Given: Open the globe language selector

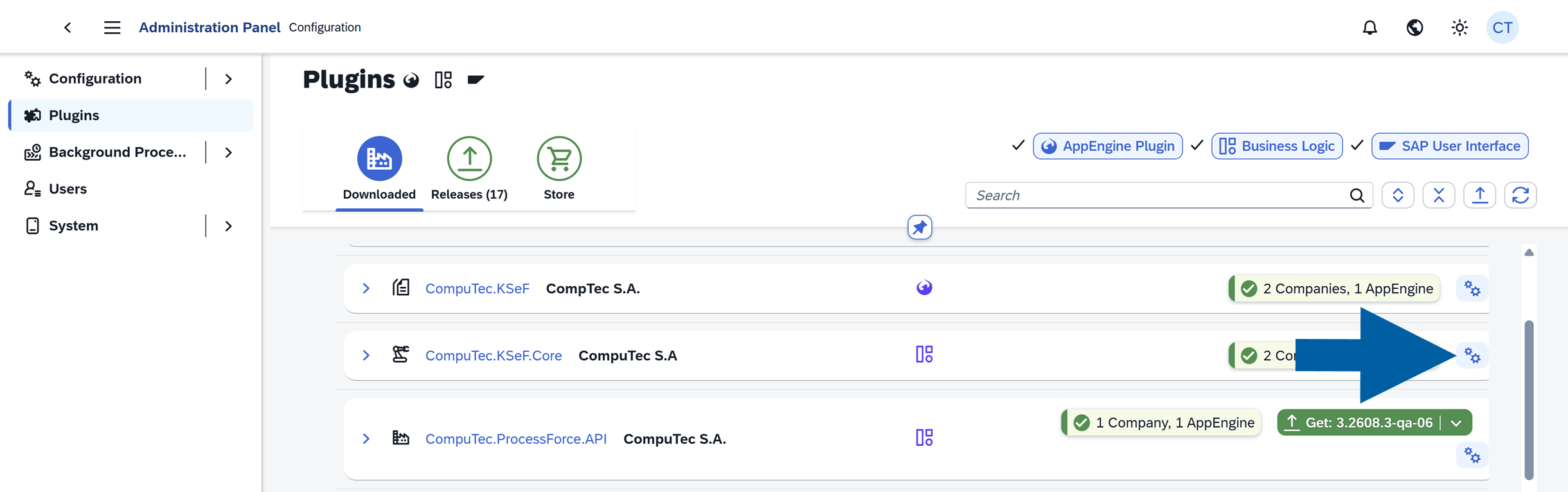Looking at the screenshot, I should coord(1414,28).
